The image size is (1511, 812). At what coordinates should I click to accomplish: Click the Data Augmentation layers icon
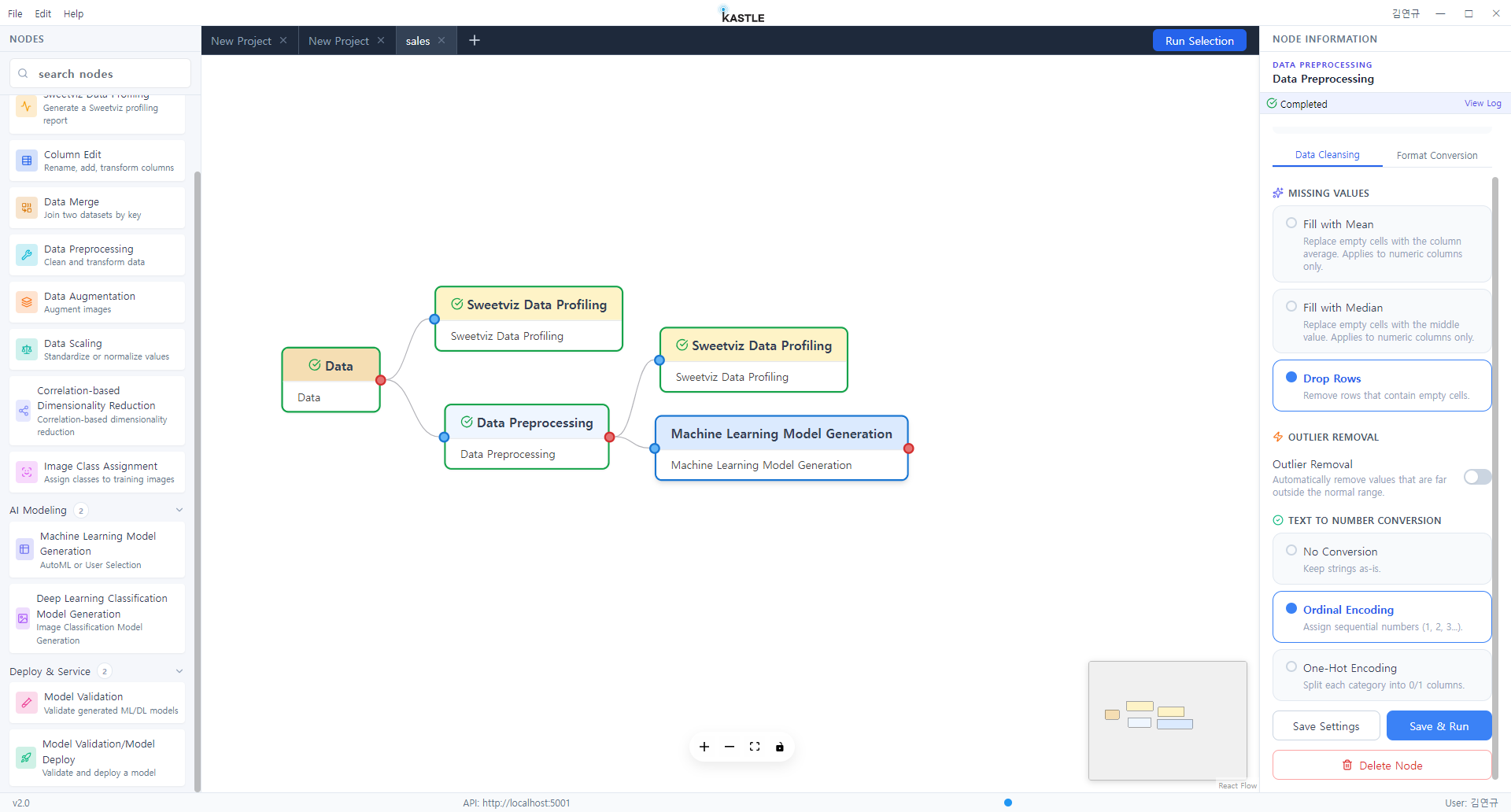pyautogui.click(x=27, y=302)
